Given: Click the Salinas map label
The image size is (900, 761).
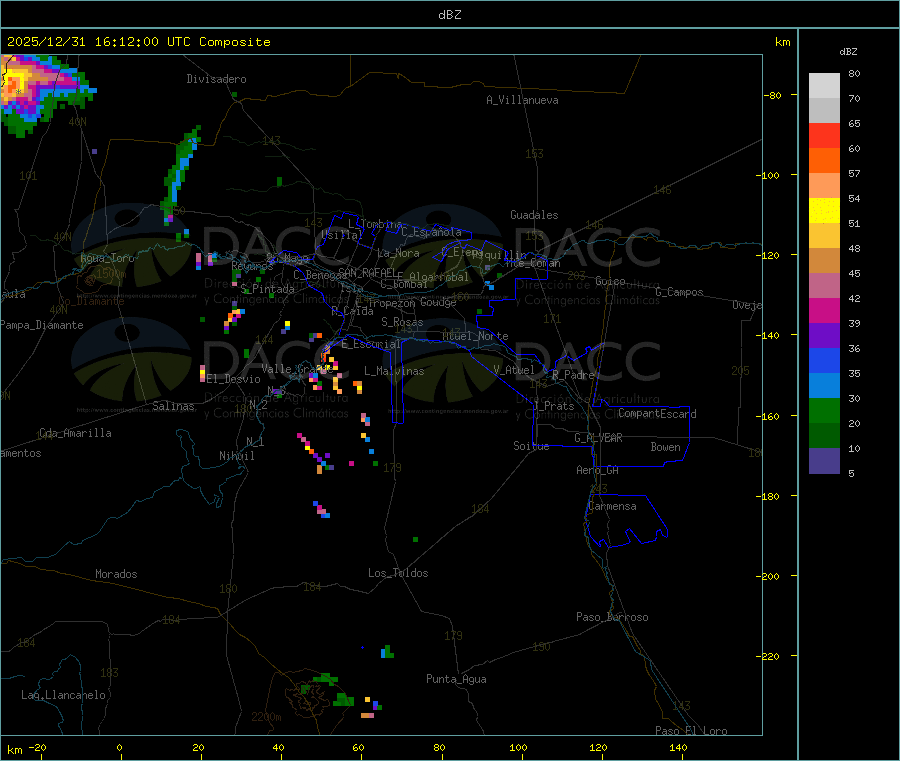Looking at the screenshot, I should pos(173,406).
